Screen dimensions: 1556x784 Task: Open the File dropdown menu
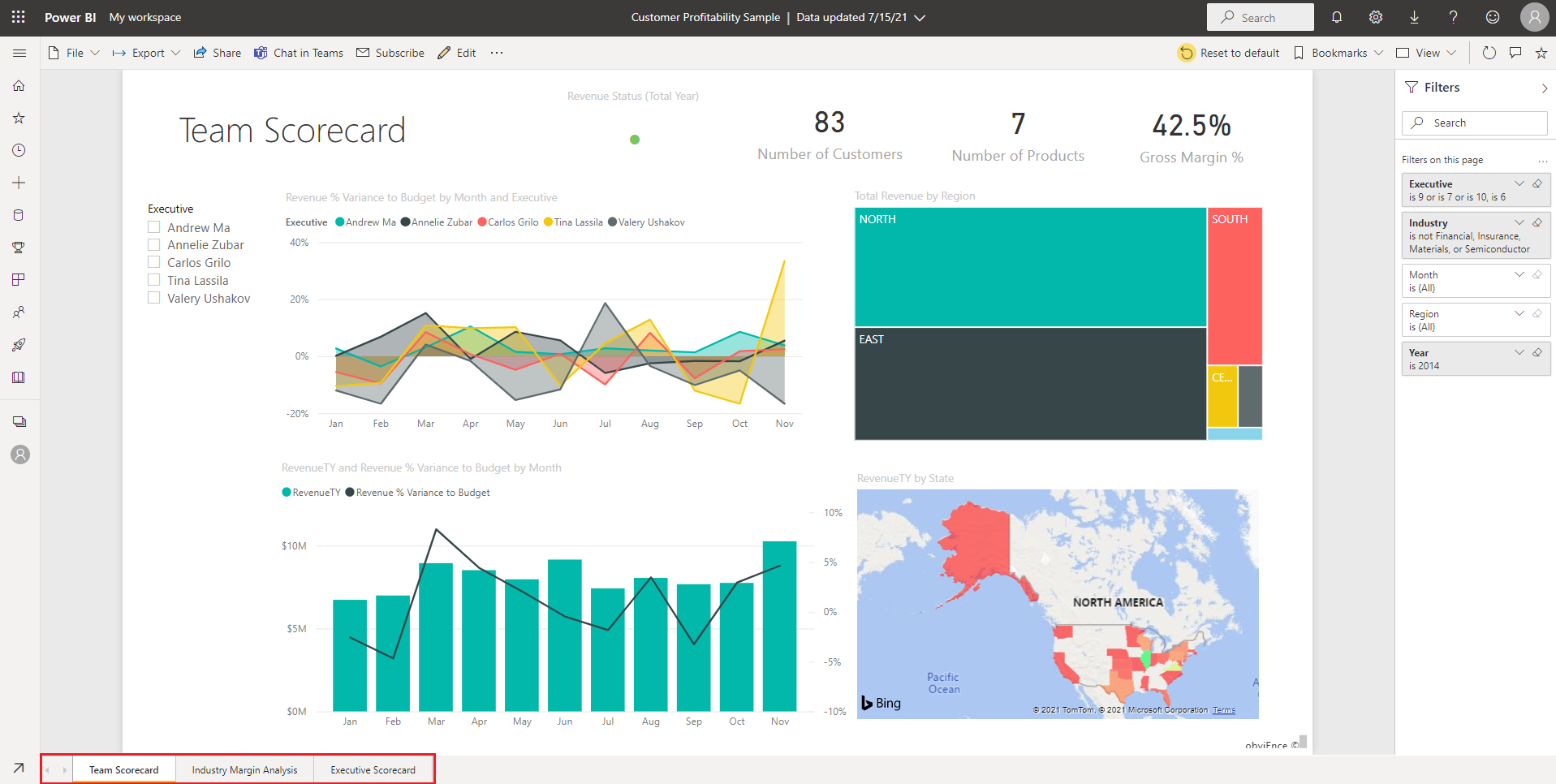pos(74,53)
